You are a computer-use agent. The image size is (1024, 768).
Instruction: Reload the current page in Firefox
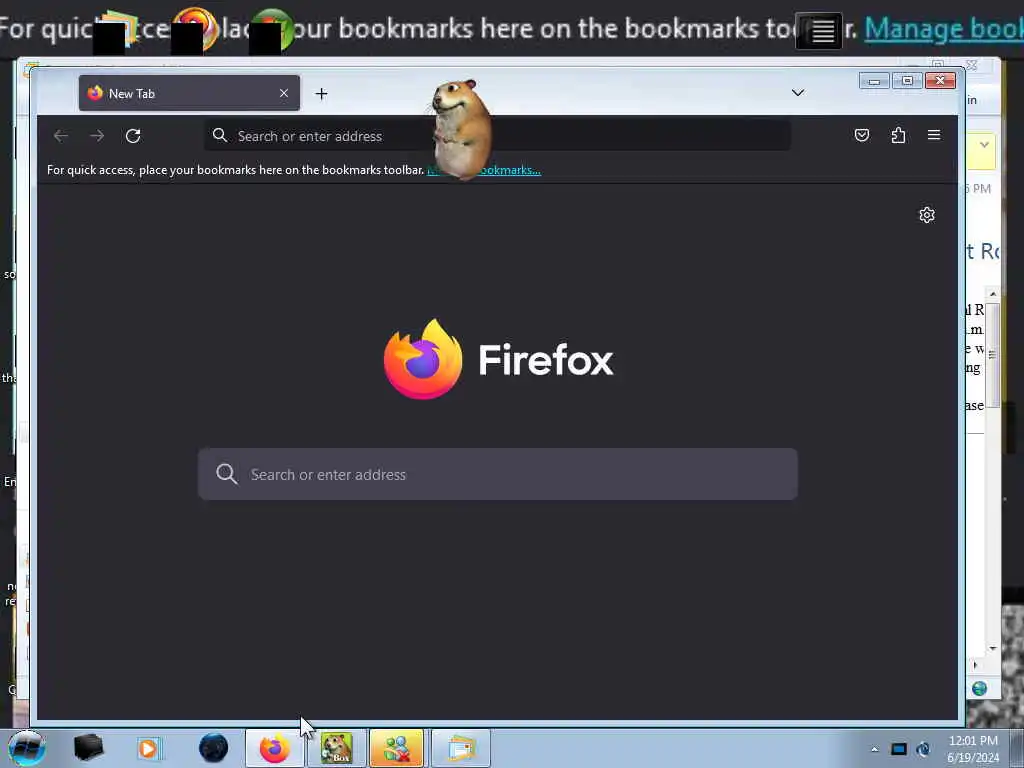(133, 136)
